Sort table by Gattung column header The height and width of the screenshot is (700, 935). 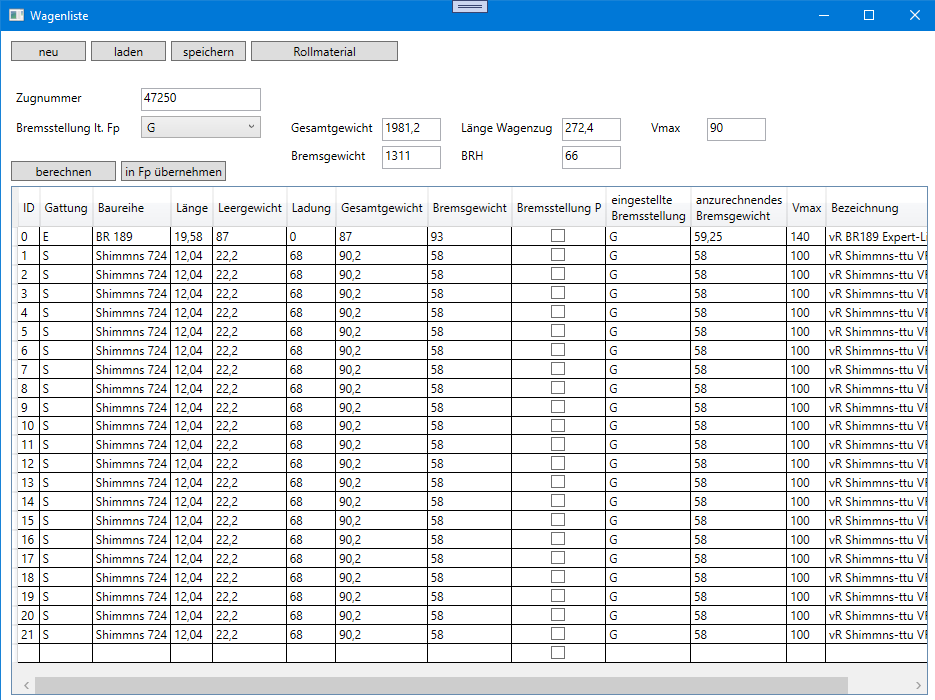66,208
